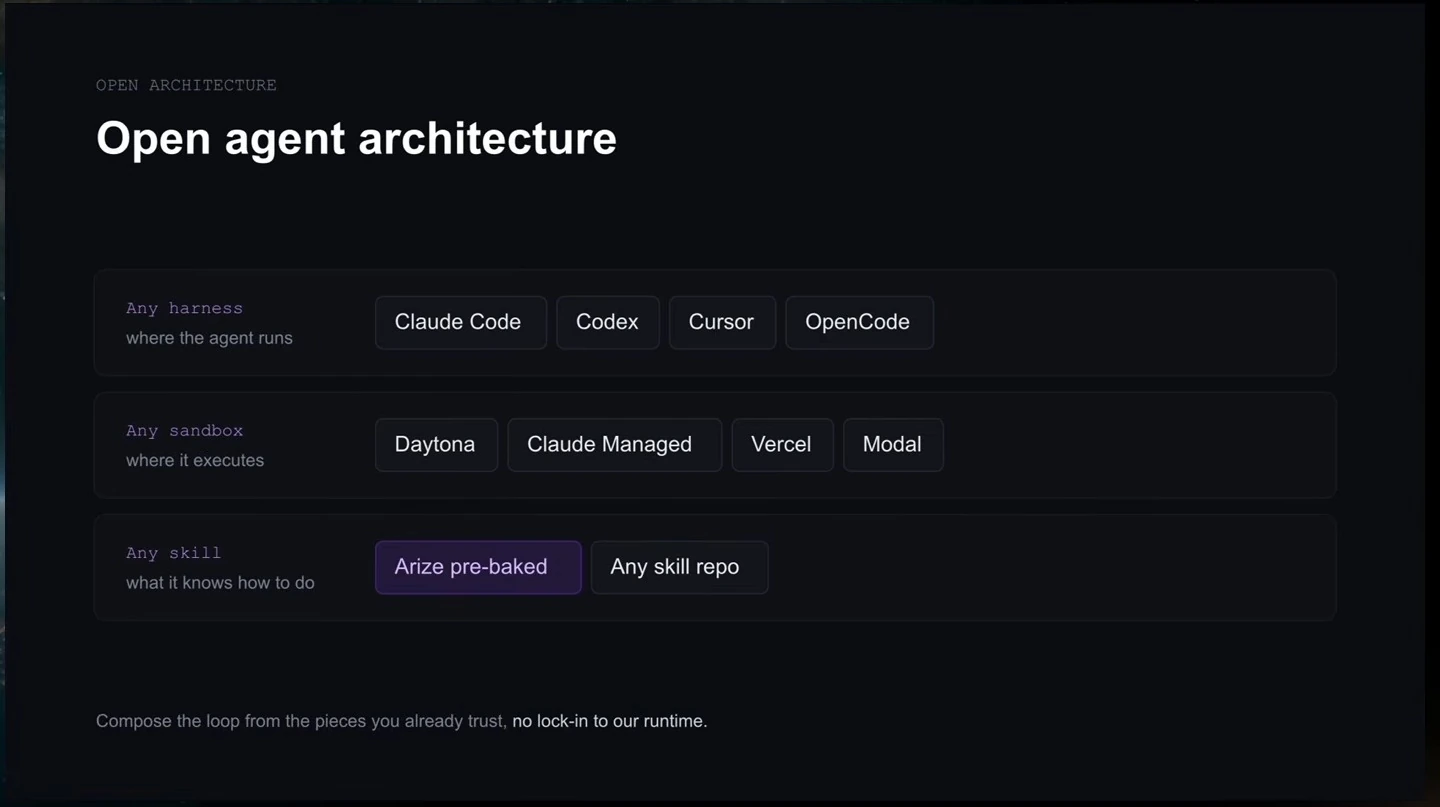Click the 'Any sandbox' row label

184,430
